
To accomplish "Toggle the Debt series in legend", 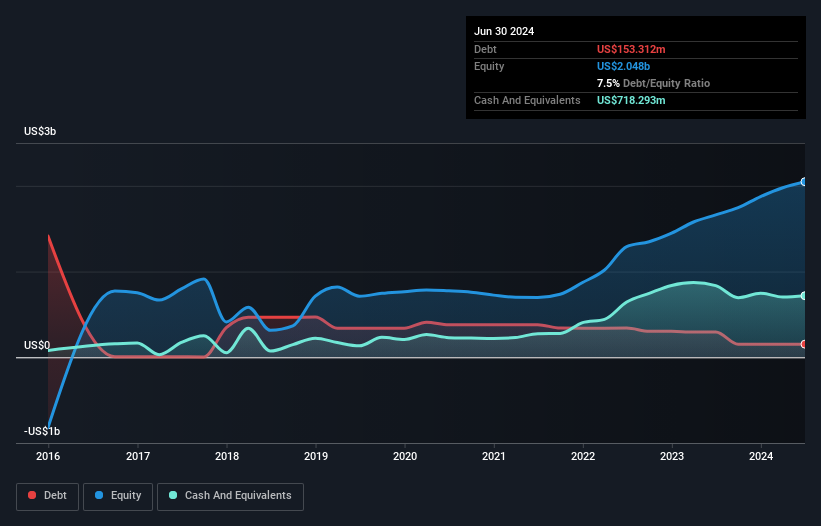I will (x=49, y=495).
